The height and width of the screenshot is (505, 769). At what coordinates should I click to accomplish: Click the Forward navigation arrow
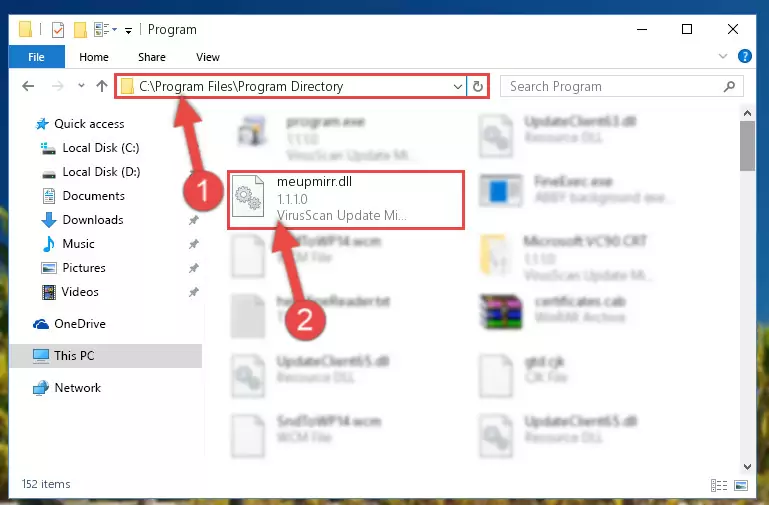pyautogui.click(x=57, y=86)
